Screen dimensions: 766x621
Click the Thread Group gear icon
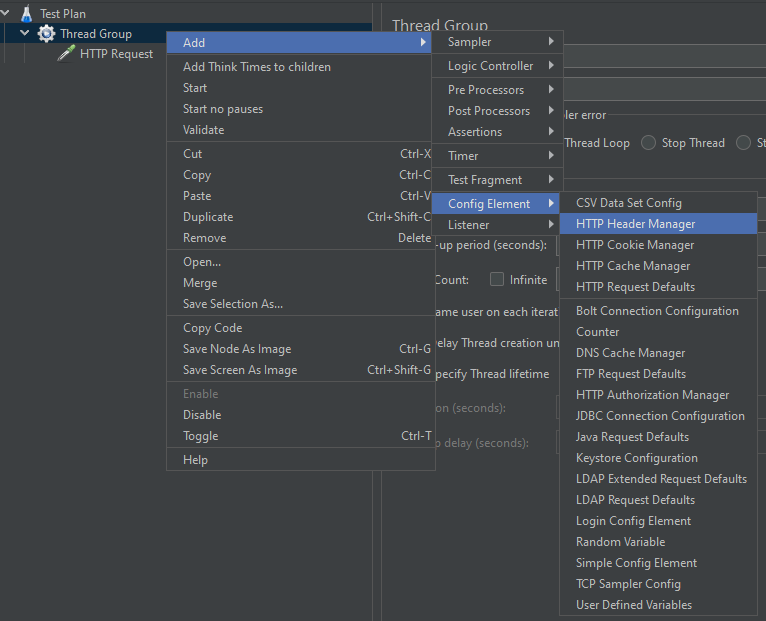(x=46, y=34)
